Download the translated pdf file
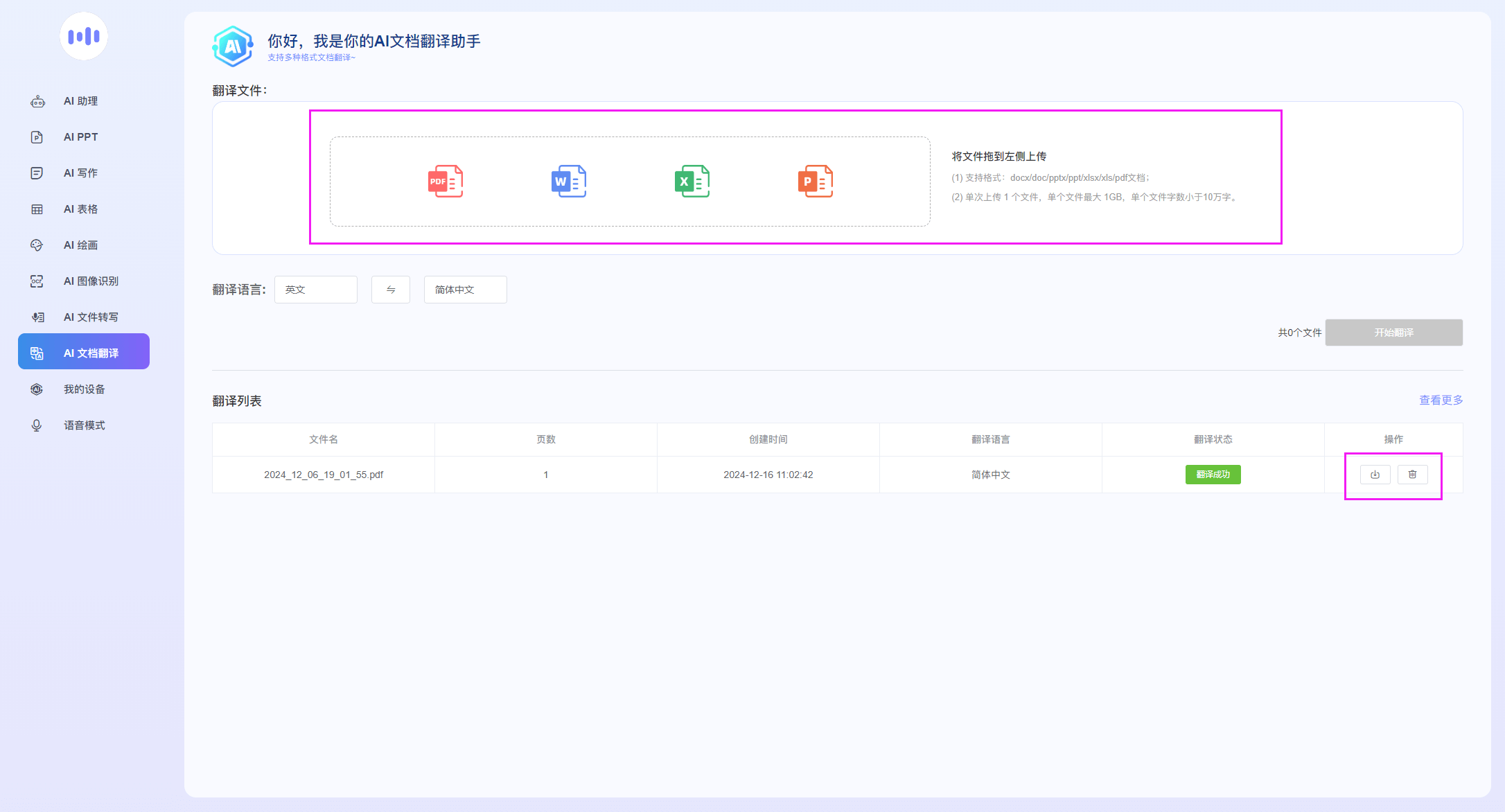1505x812 pixels. [1375, 475]
